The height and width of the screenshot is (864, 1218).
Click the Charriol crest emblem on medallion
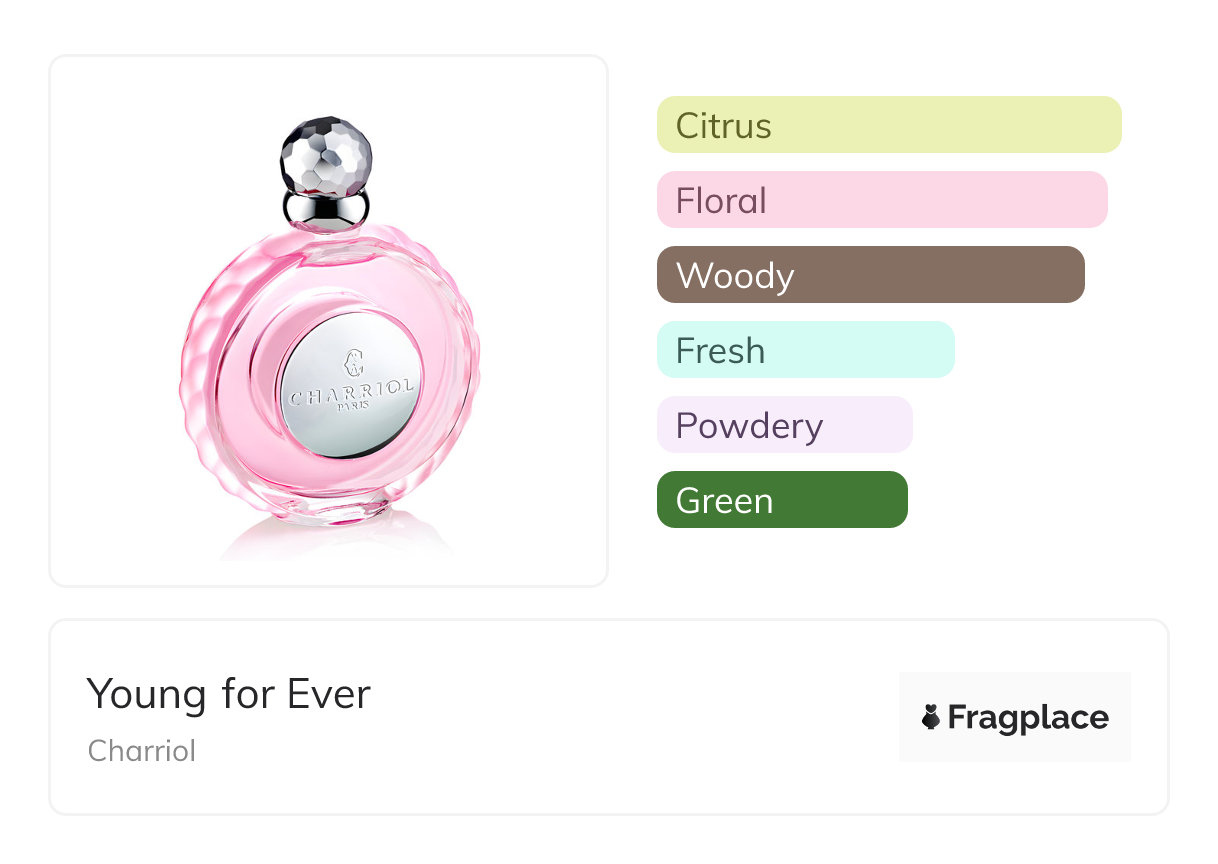click(353, 362)
